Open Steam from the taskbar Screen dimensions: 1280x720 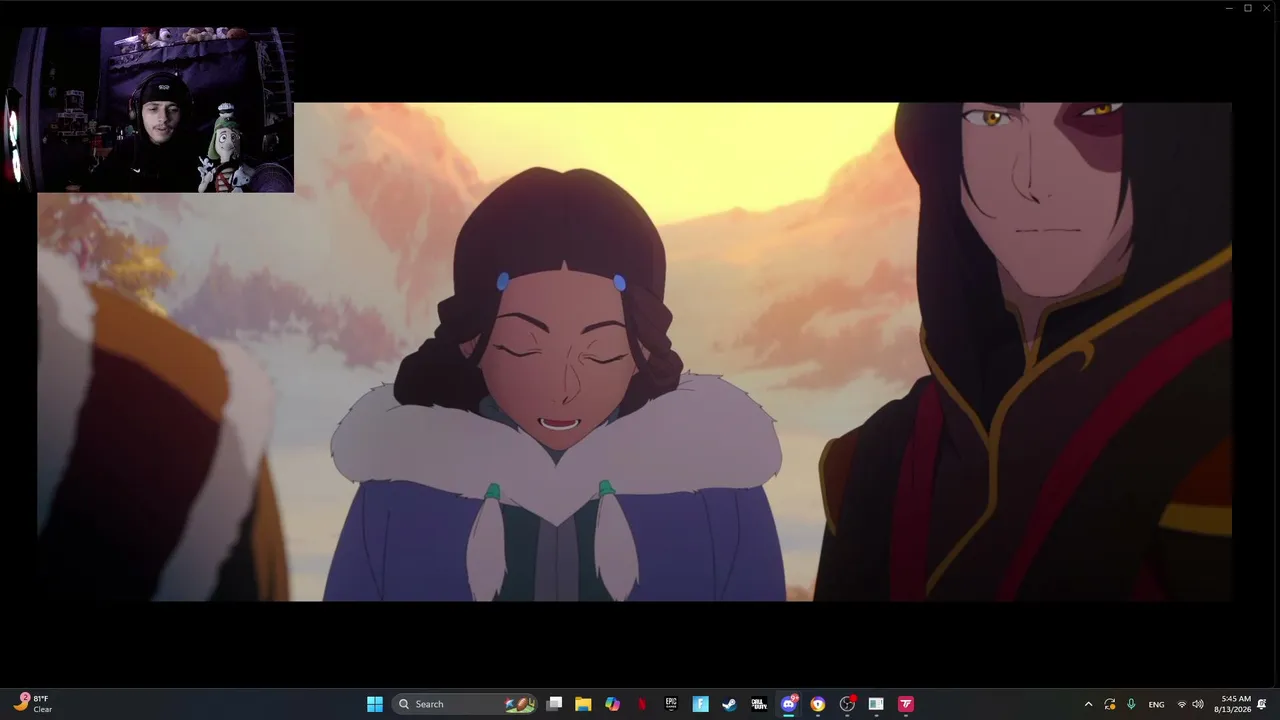pos(730,704)
